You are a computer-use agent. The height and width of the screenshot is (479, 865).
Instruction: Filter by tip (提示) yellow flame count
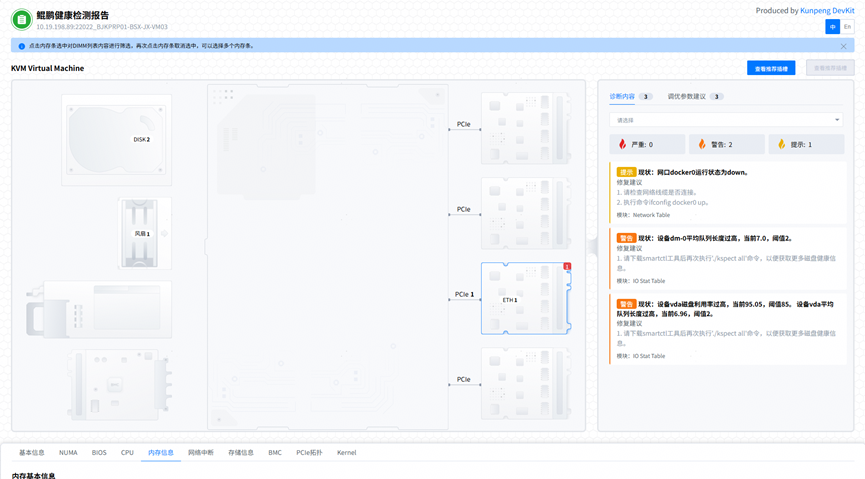tap(806, 145)
